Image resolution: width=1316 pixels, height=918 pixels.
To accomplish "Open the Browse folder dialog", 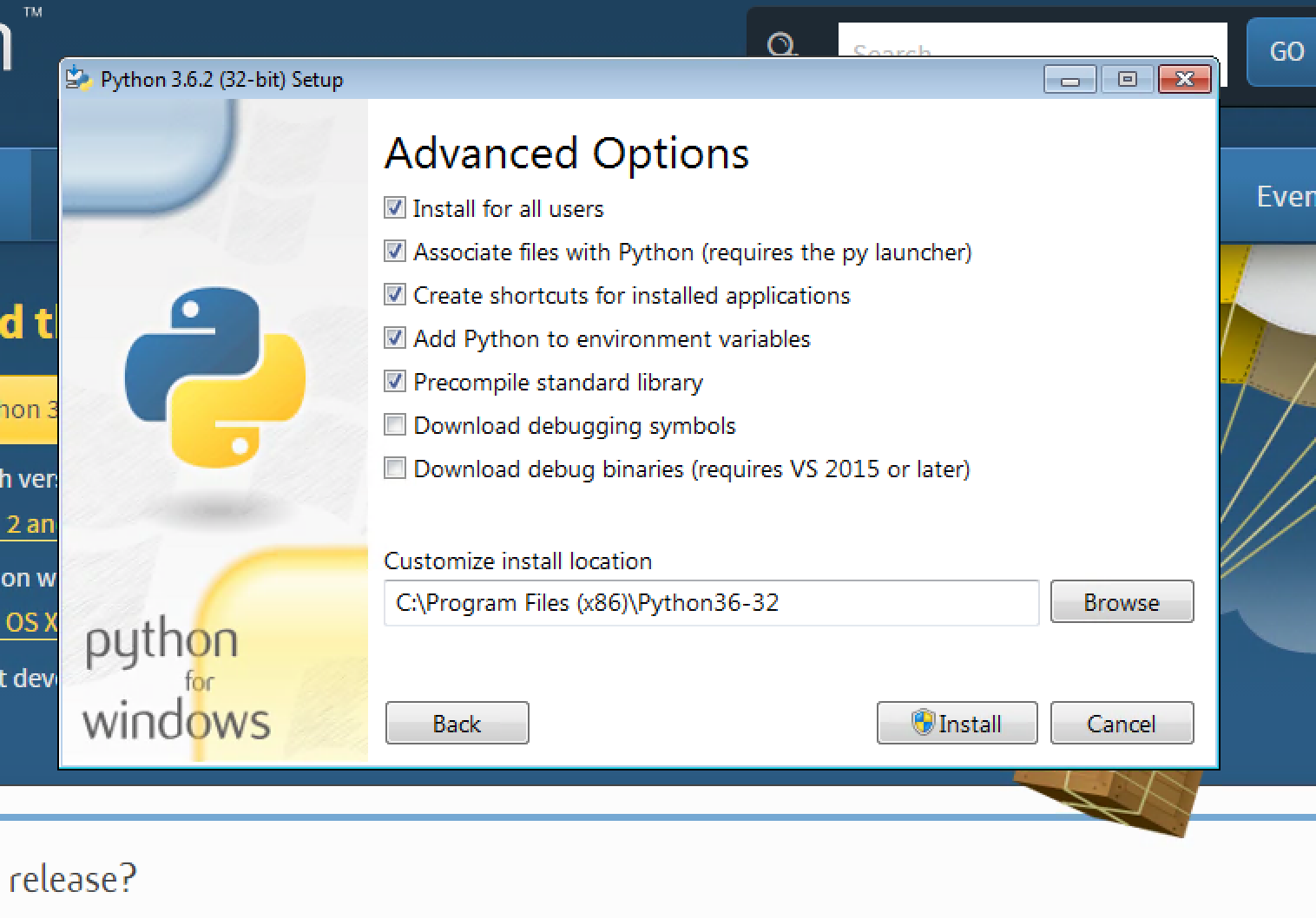I will click(x=1122, y=602).
